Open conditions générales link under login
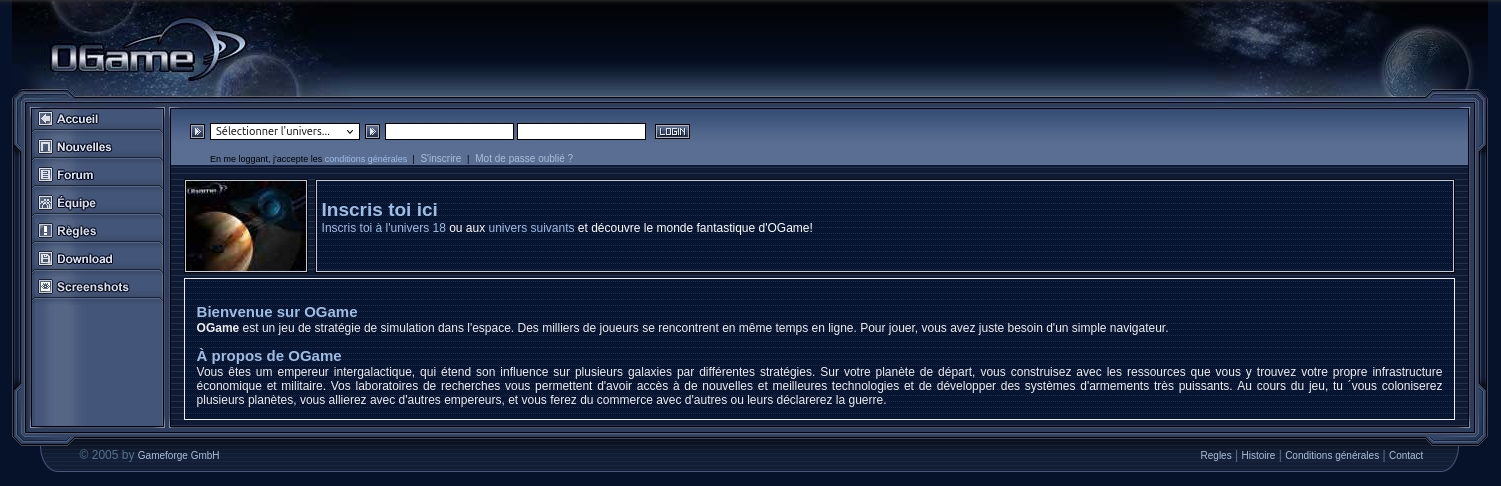 pyautogui.click(x=366, y=159)
